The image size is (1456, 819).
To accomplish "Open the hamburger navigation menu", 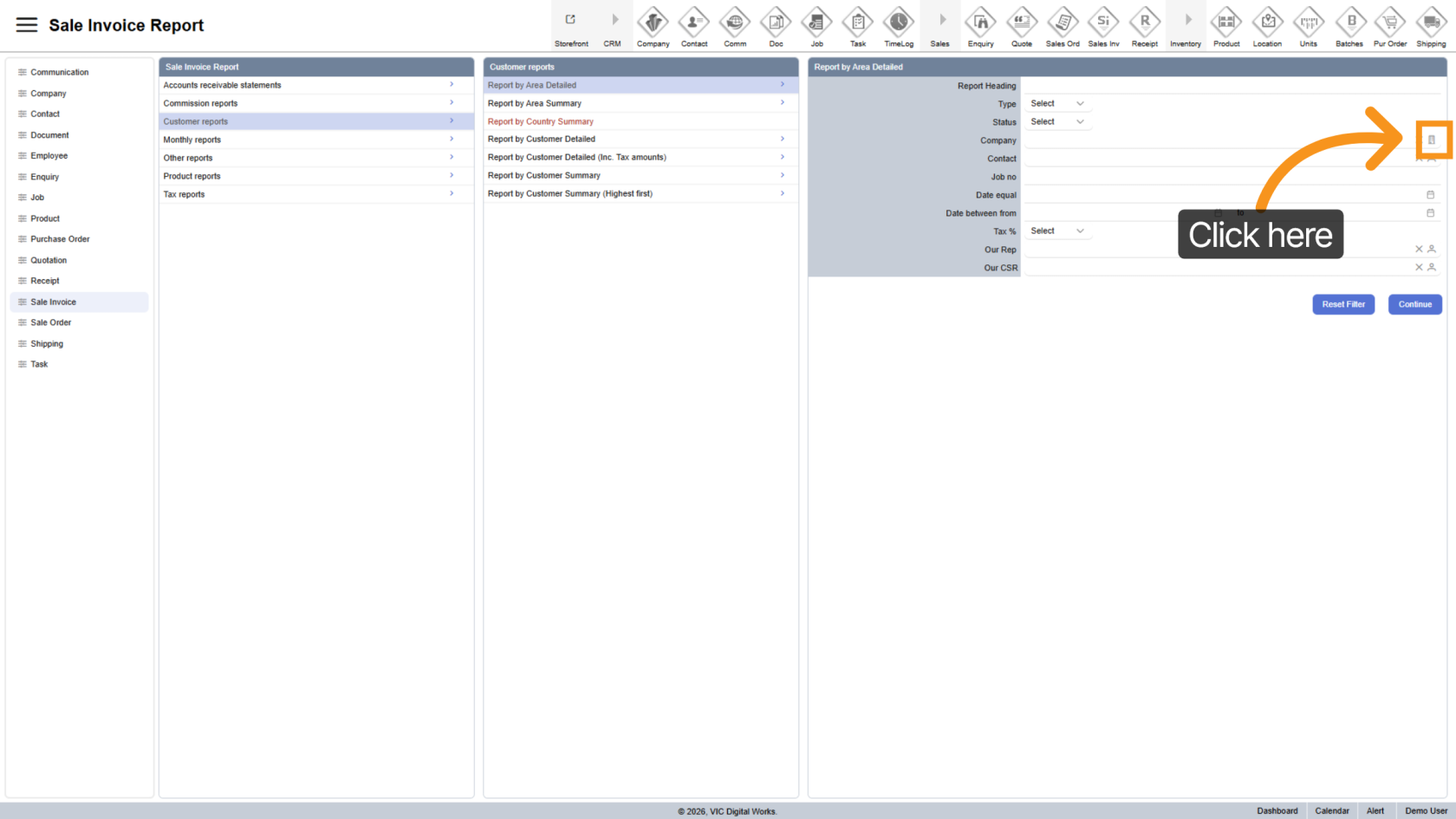I will (27, 25).
